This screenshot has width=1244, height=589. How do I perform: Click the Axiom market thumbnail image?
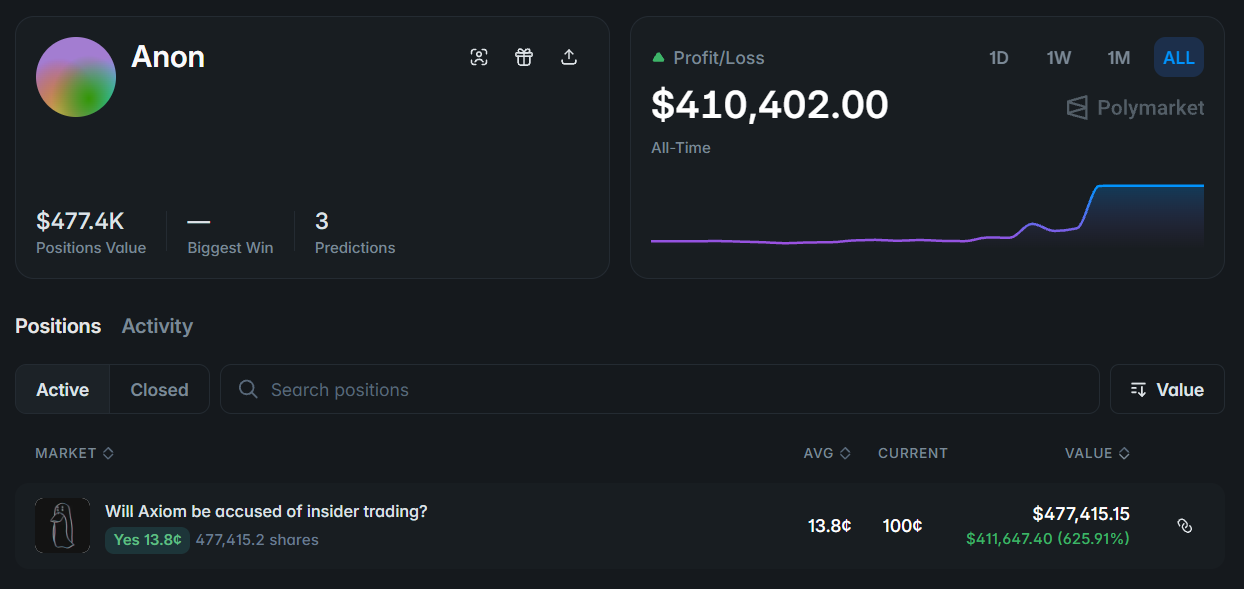tap(62, 525)
